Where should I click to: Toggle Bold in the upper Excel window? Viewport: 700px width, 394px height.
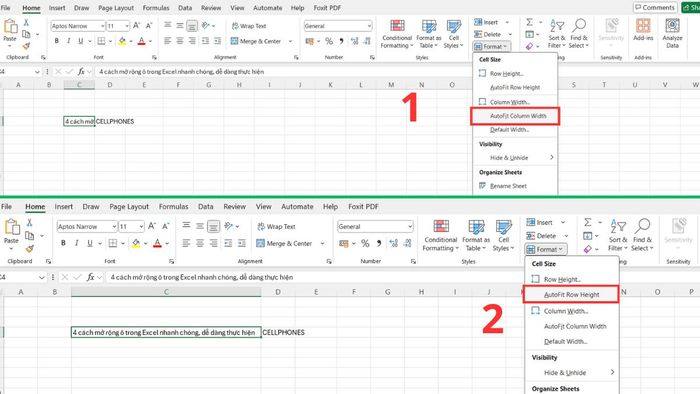[x=57, y=41]
